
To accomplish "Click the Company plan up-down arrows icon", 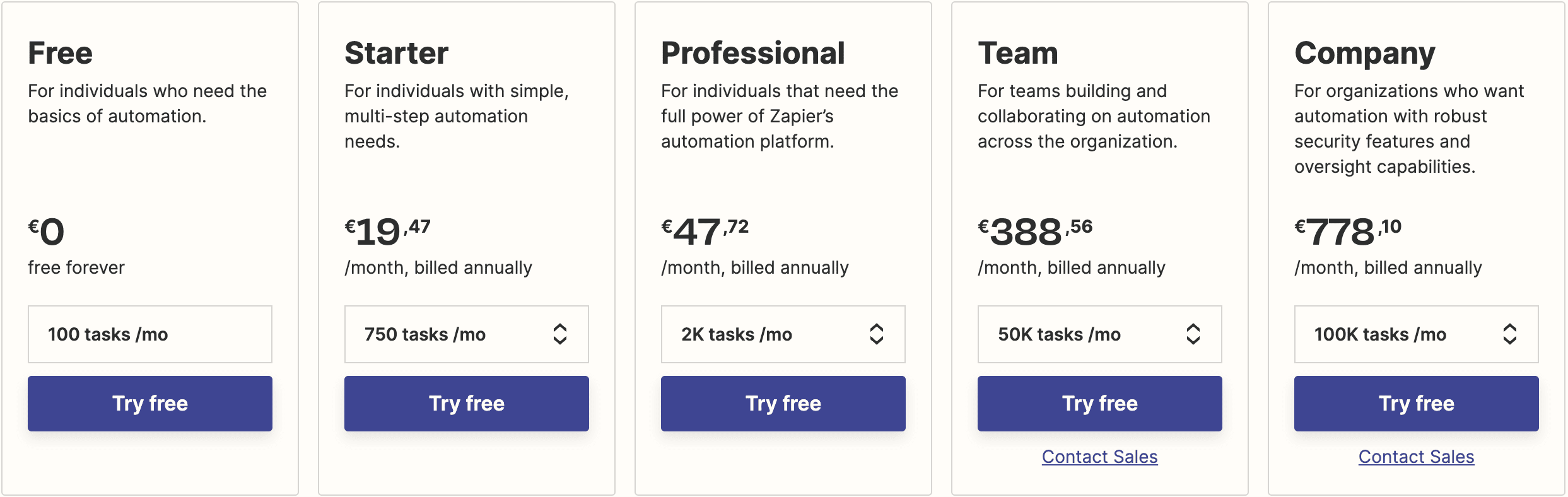I will (x=1510, y=334).
